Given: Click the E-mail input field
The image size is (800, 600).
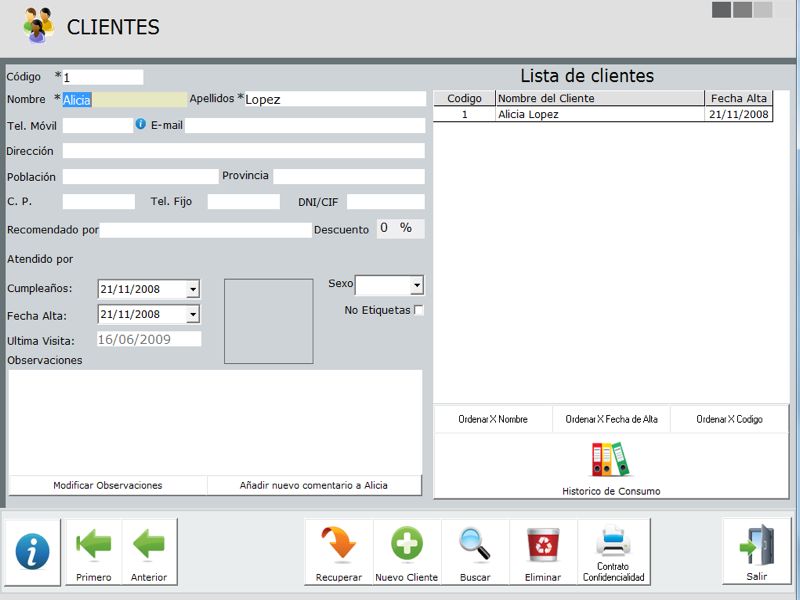Looking at the screenshot, I should (x=304, y=125).
